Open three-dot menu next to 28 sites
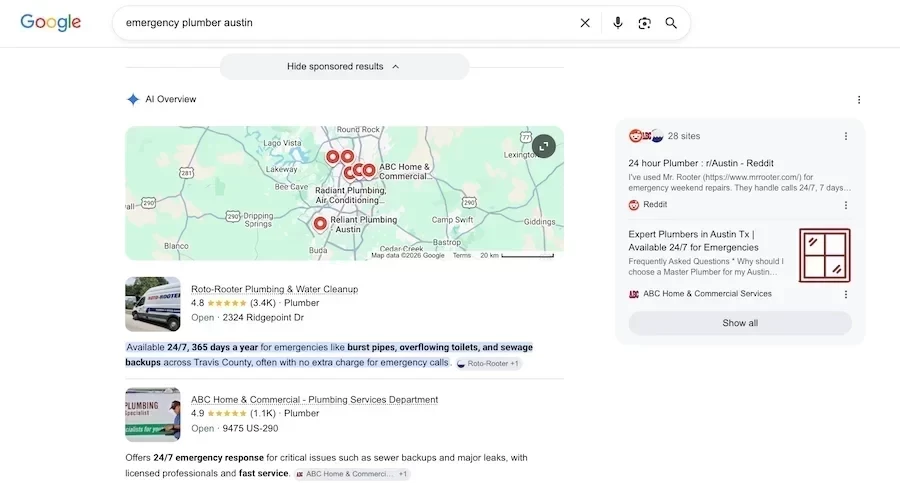Screen dimensions: 900x483 (845, 136)
